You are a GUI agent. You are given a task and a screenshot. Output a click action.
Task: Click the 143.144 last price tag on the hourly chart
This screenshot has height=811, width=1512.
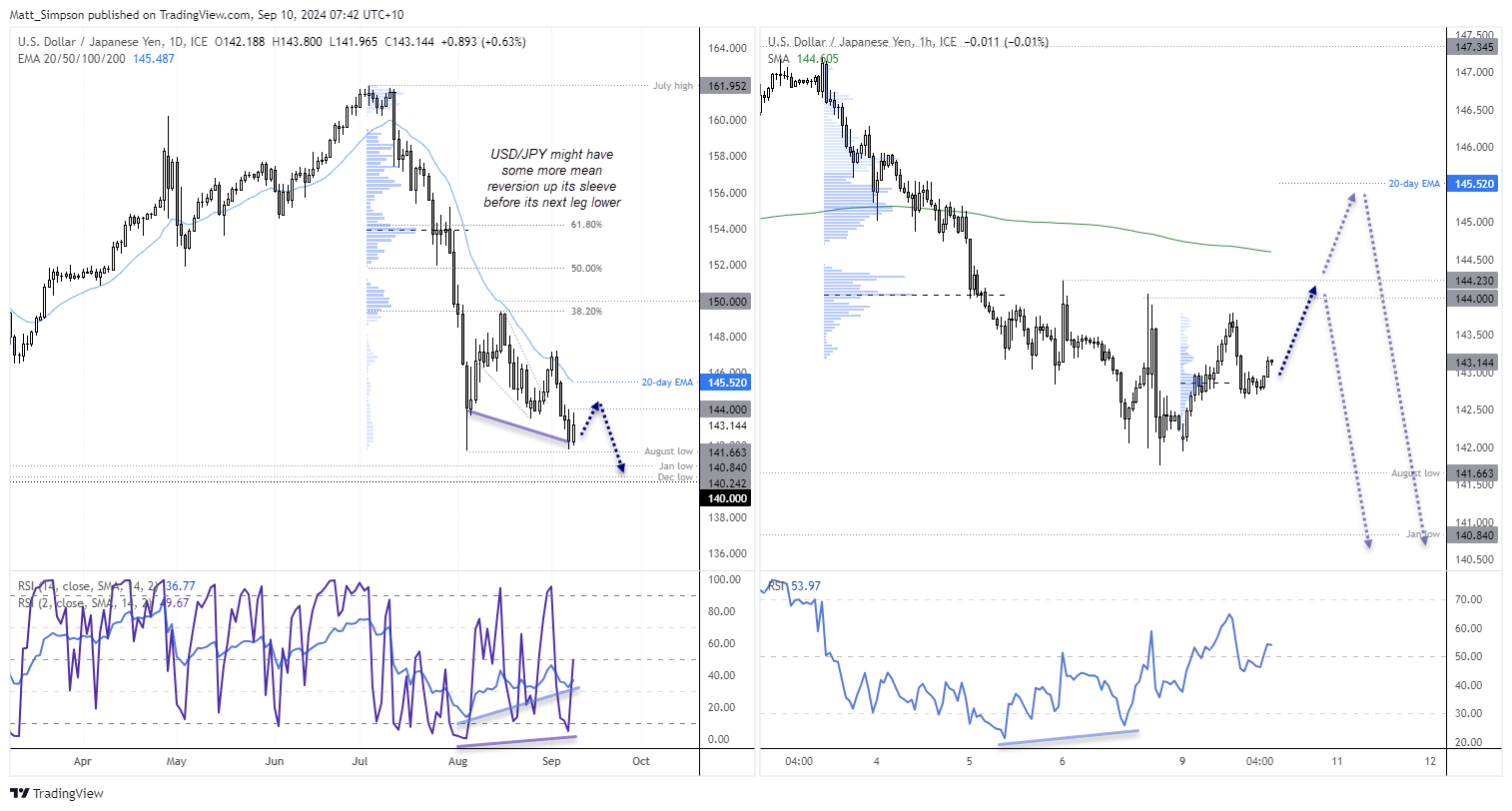point(1474,363)
